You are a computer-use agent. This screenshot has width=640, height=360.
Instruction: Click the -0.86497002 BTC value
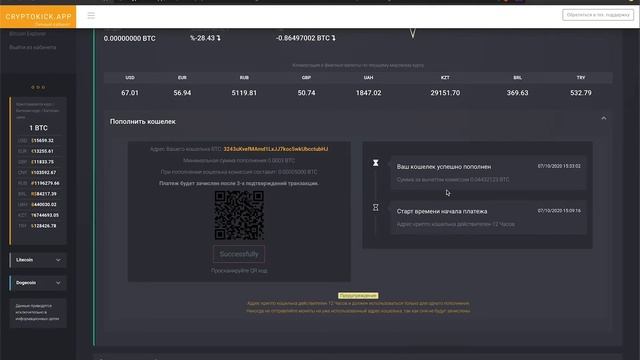[x=306, y=38]
